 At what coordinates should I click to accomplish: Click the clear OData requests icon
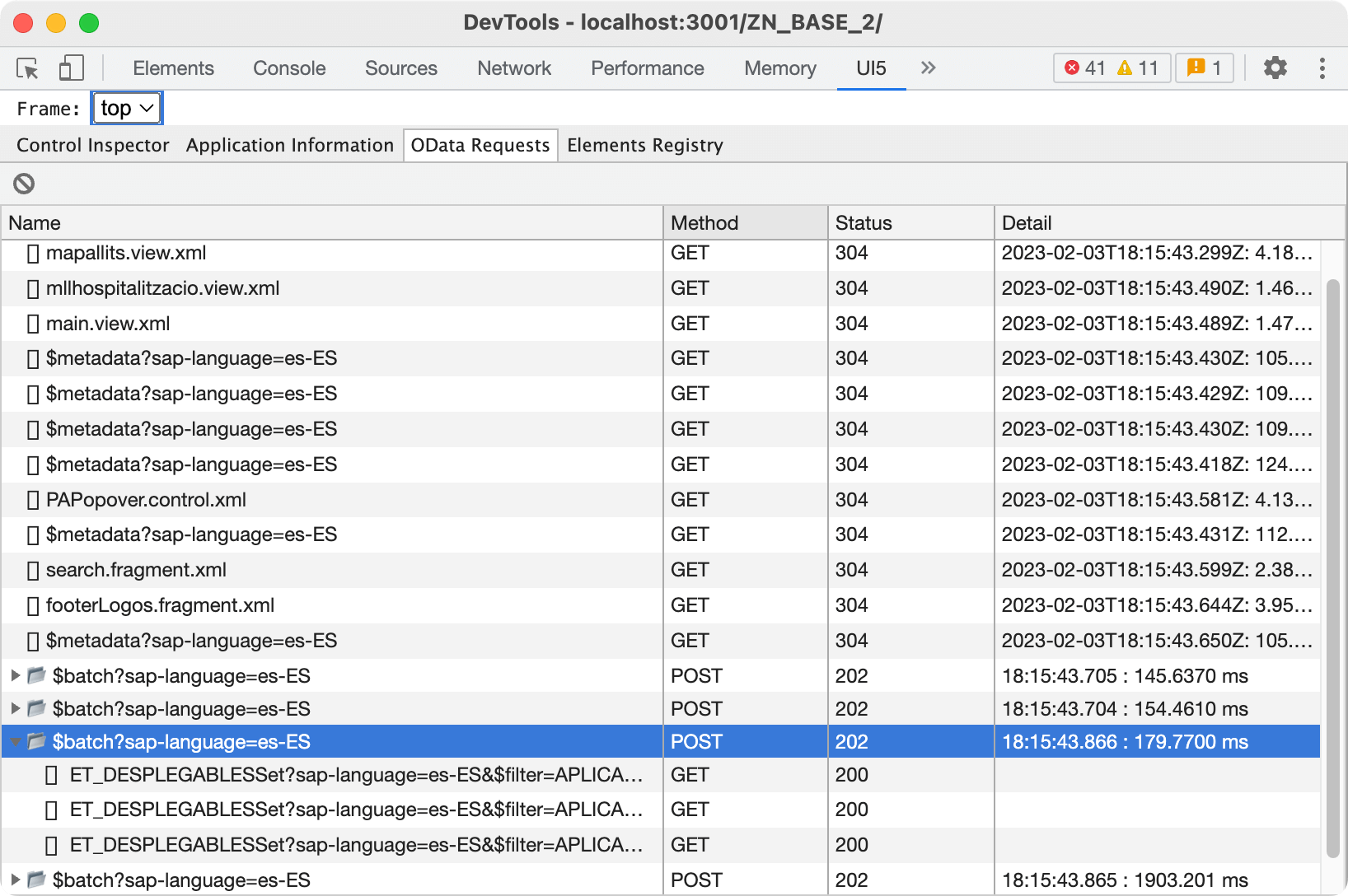(x=23, y=183)
